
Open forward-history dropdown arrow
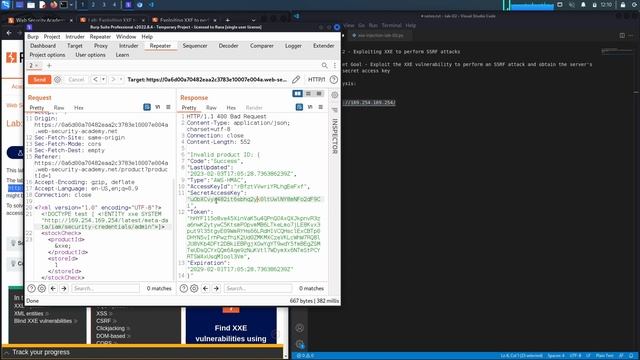[121, 80]
